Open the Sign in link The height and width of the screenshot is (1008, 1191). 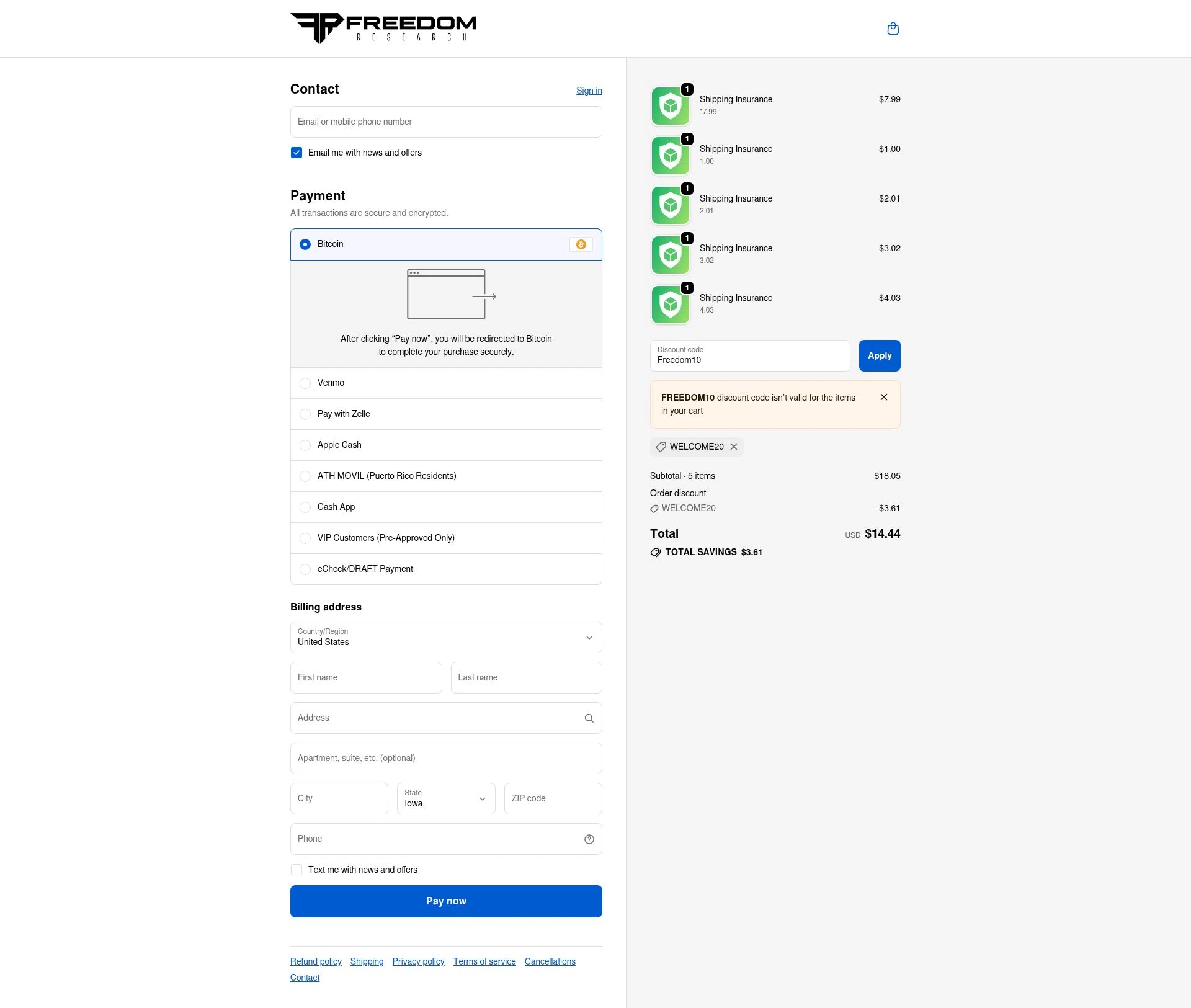(589, 91)
